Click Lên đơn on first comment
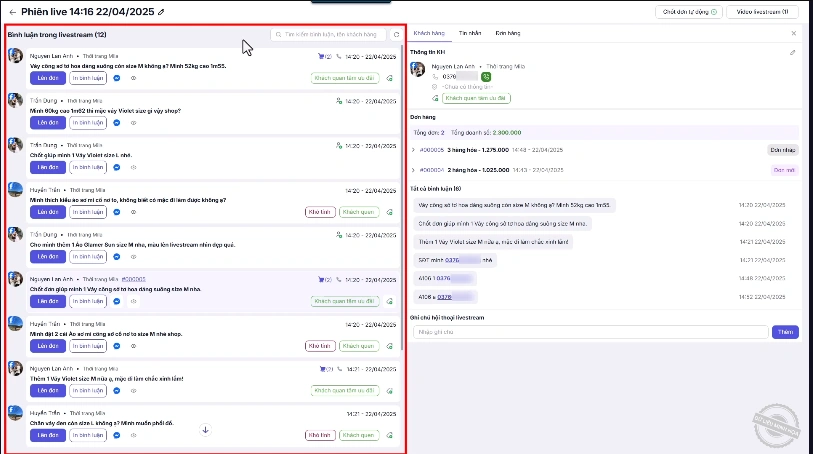The width and height of the screenshot is (813, 454). [x=47, y=76]
